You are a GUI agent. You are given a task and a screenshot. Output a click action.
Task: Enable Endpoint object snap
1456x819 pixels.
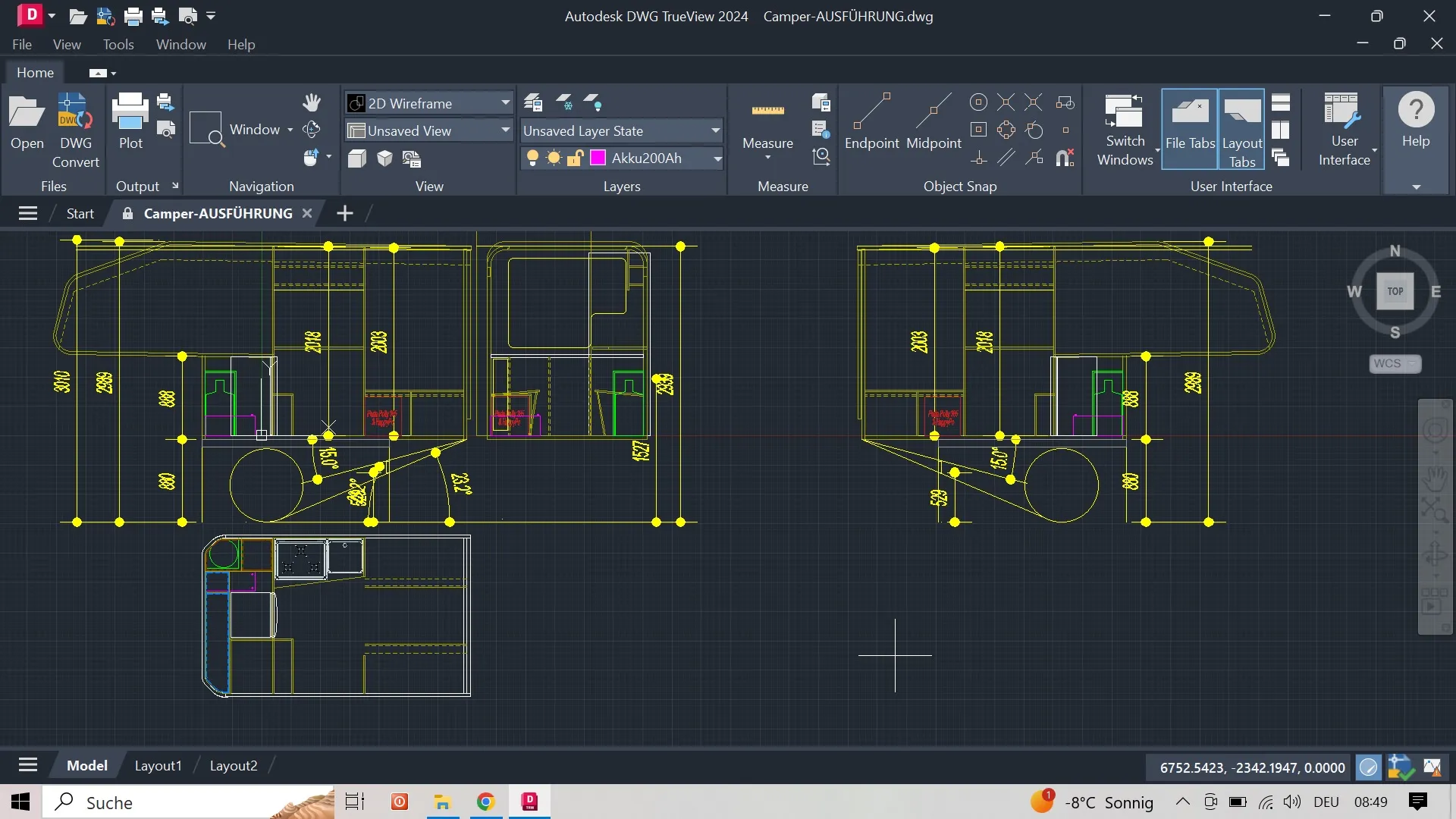click(871, 121)
